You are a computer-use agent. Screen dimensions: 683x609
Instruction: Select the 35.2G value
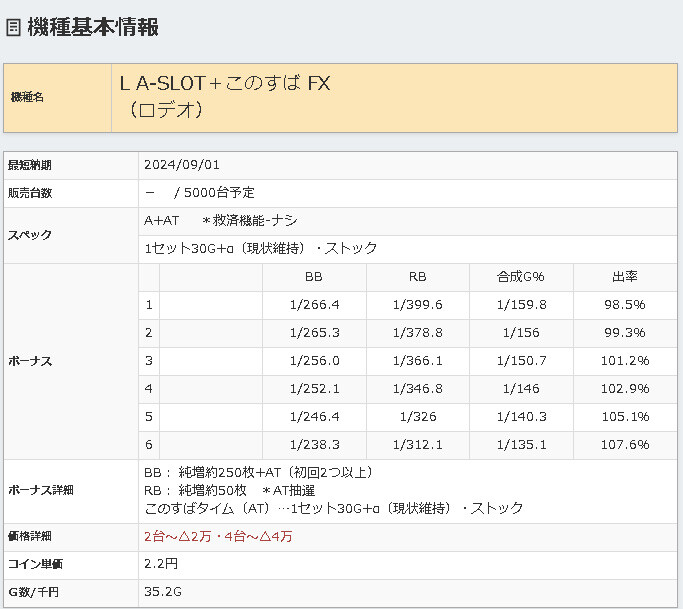[x=163, y=592]
